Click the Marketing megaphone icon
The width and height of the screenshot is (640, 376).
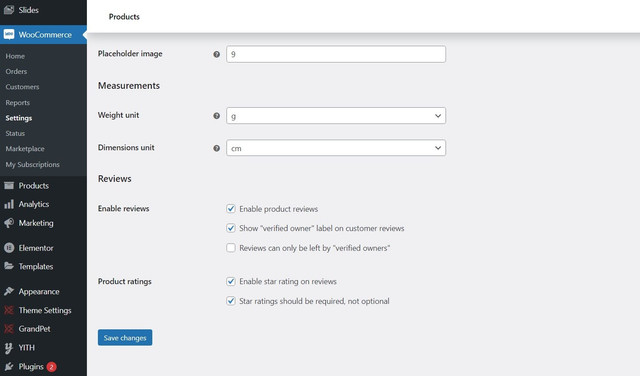[x=9, y=223]
